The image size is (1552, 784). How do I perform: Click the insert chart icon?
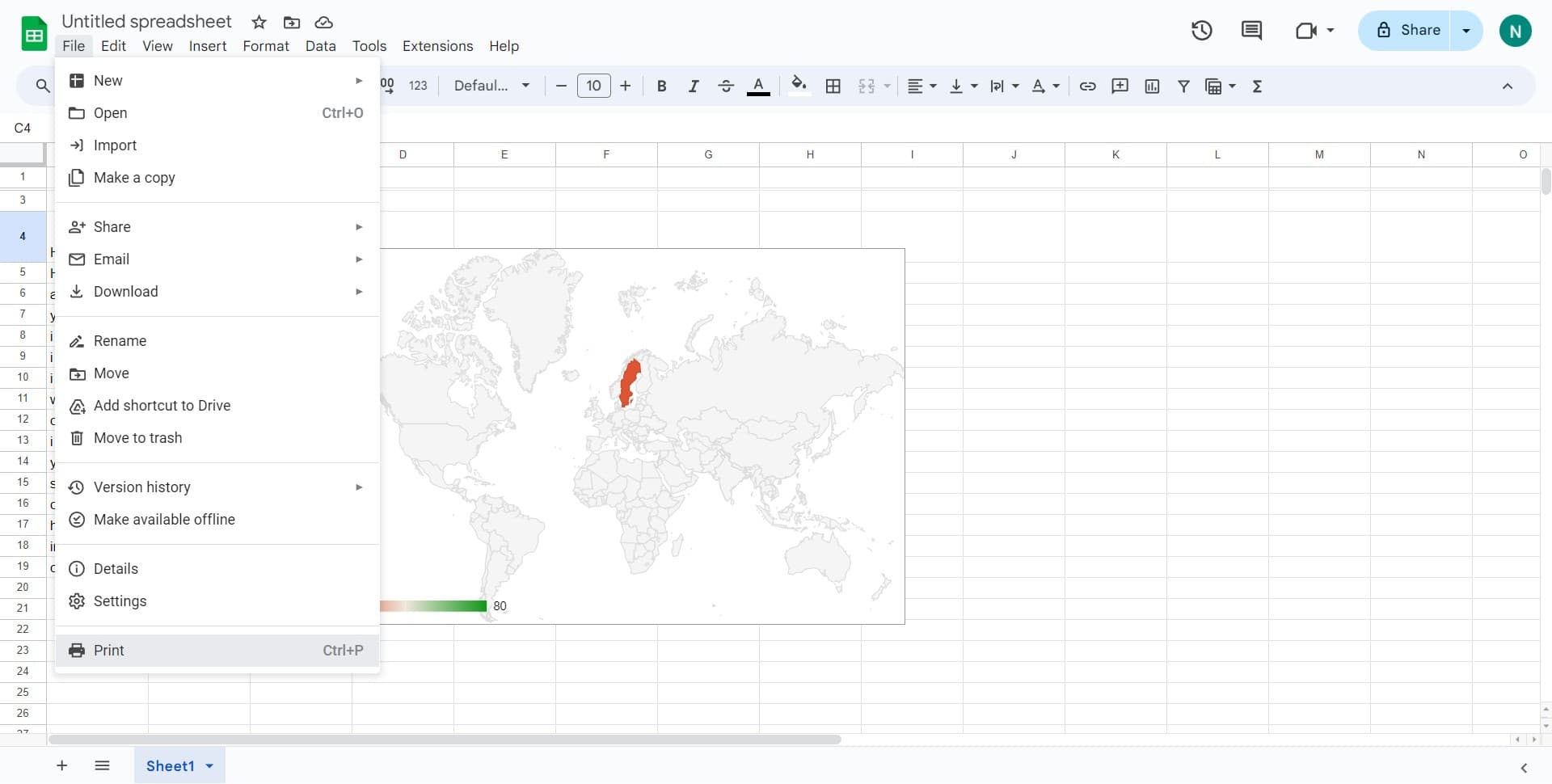1152,86
